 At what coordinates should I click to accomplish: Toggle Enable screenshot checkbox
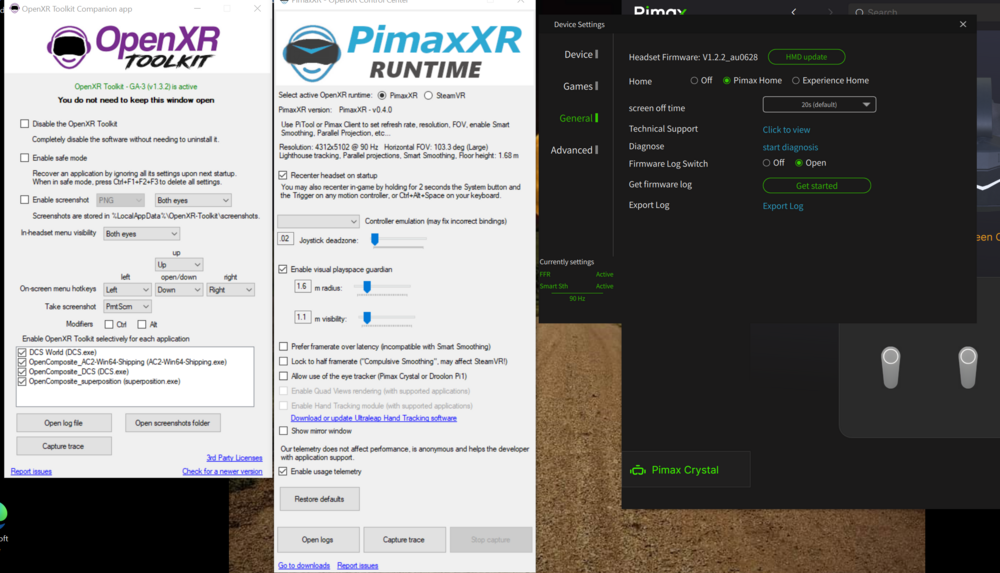[x=24, y=200]
